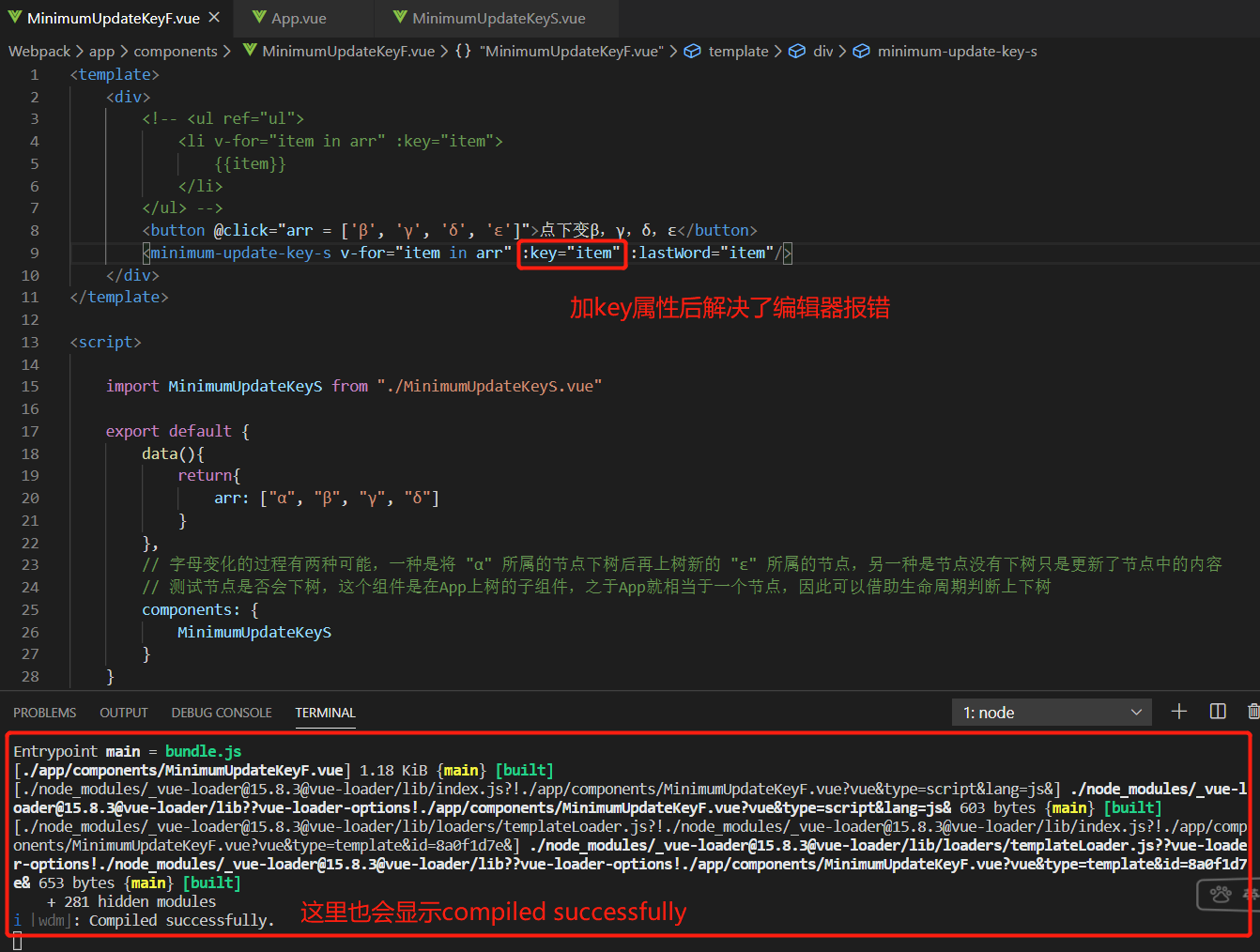The image size is (1260, 952).
Task: Kill the terminal with the trash icon
Action: (x=1253, y=712)
